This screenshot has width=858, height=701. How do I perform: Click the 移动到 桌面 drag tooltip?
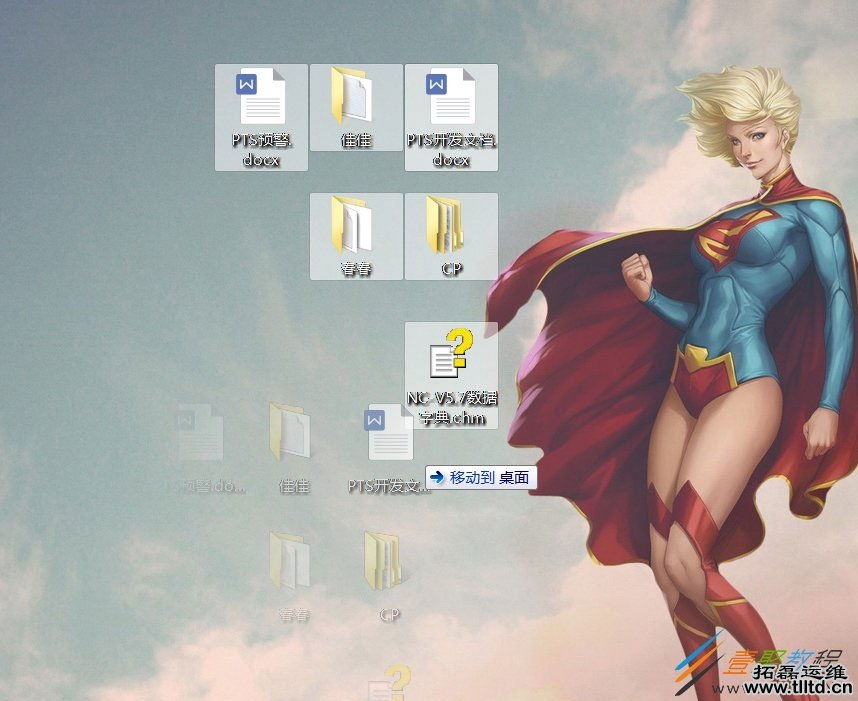(482, 478)
